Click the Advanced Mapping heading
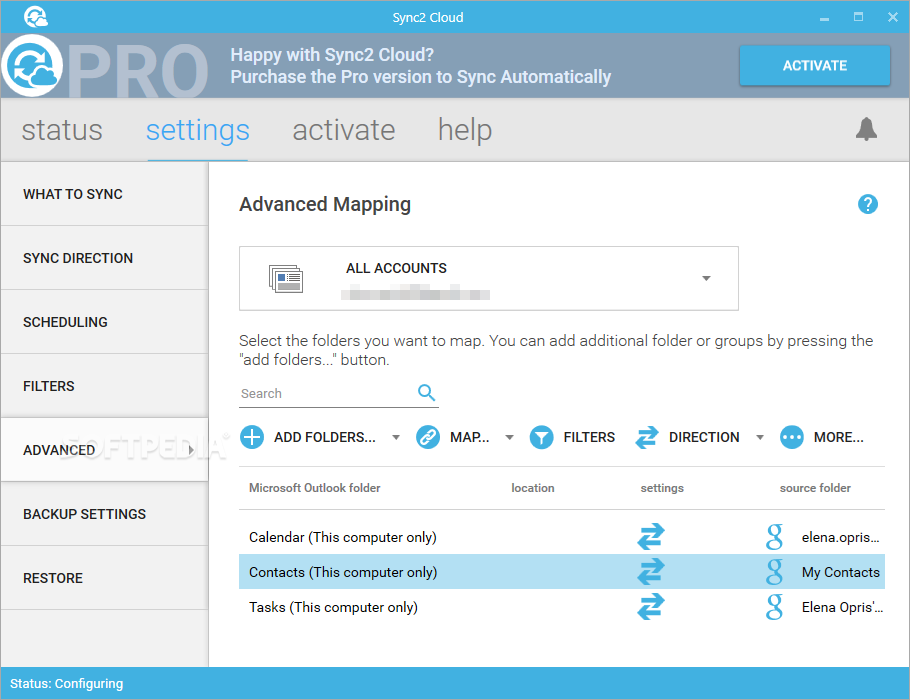910x700 pixels. 325,204
